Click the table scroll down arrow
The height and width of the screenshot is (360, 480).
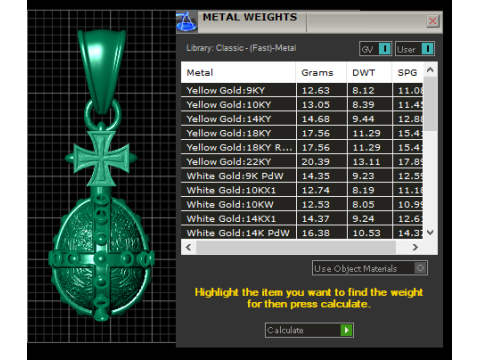(x=430, y=232)
